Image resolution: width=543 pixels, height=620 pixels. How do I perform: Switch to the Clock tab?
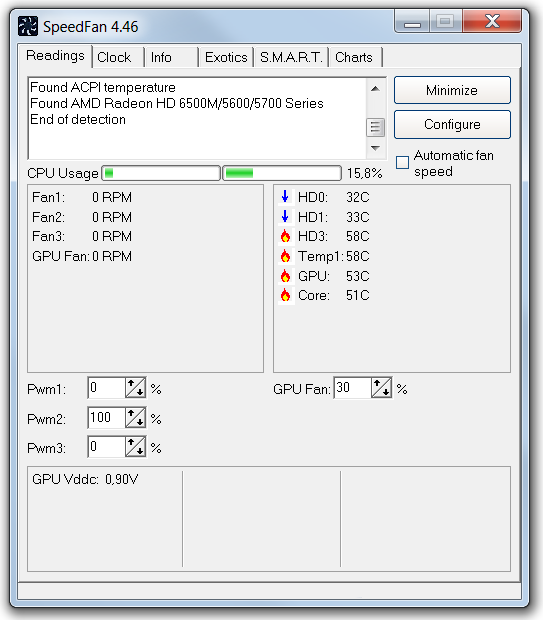[118, 57]
